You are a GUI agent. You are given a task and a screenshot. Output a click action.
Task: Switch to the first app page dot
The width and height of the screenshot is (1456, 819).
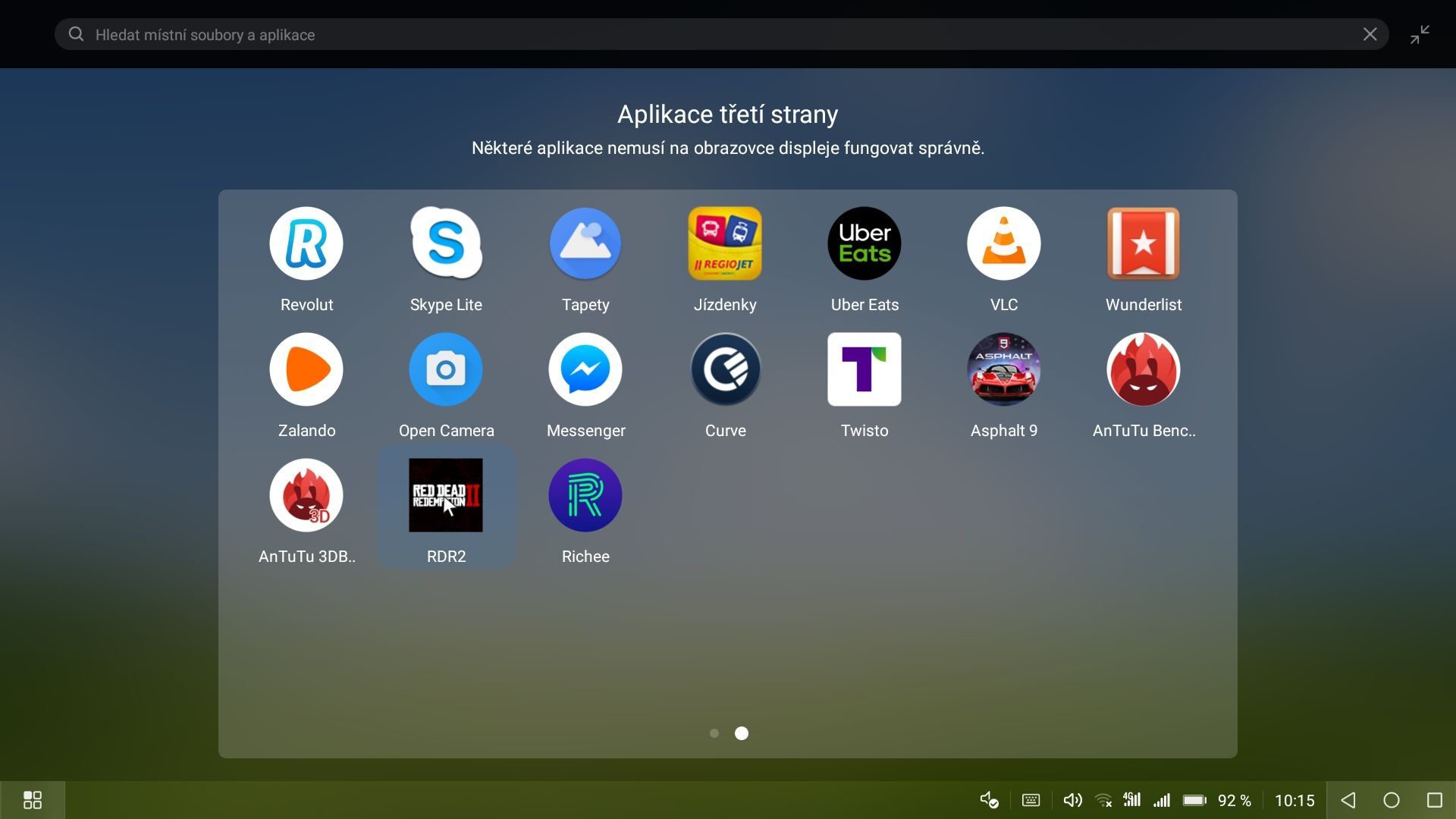(x=714, y=733)
